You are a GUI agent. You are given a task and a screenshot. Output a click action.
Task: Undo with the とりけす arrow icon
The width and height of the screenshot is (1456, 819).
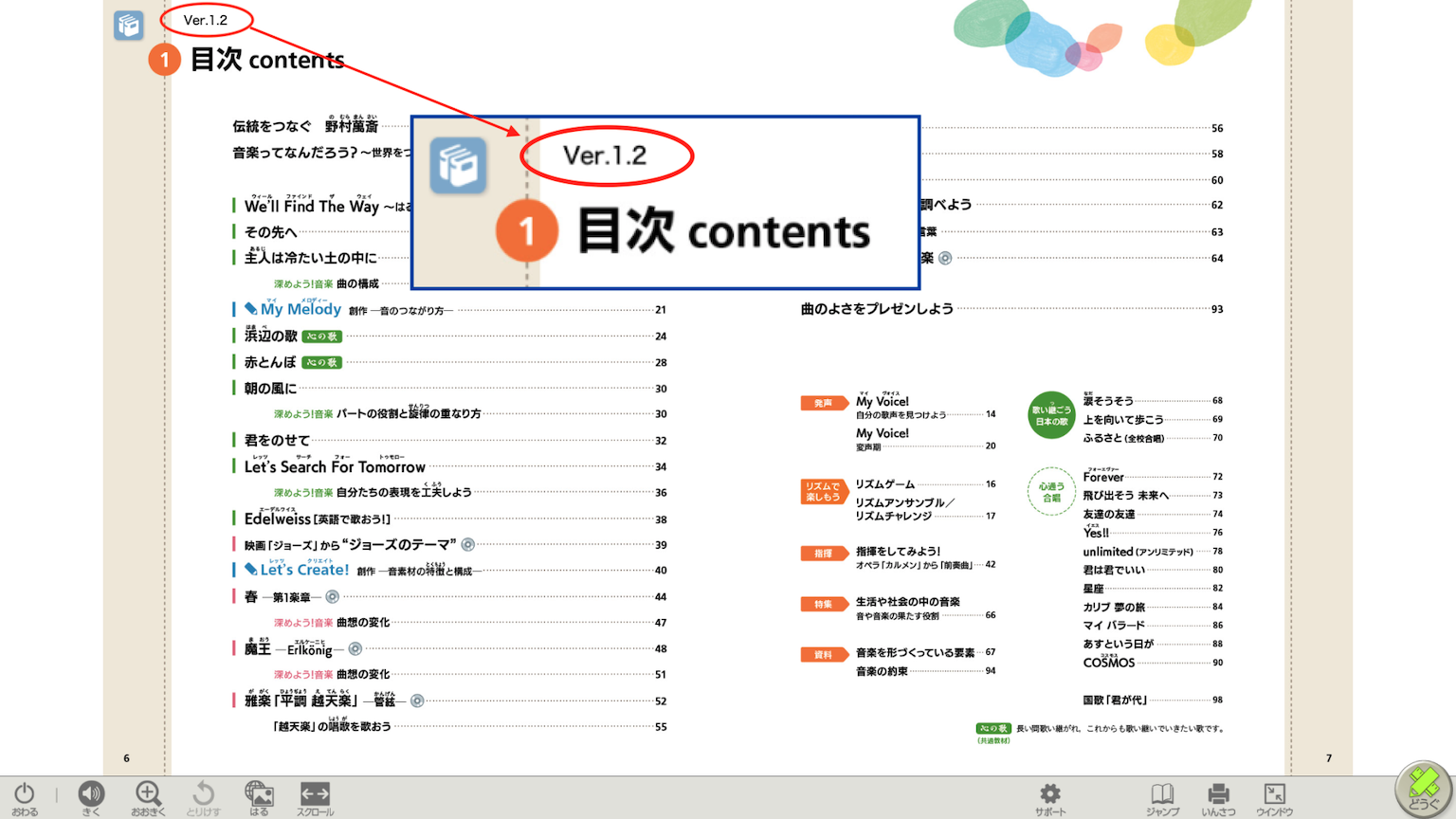pos(203,796)
